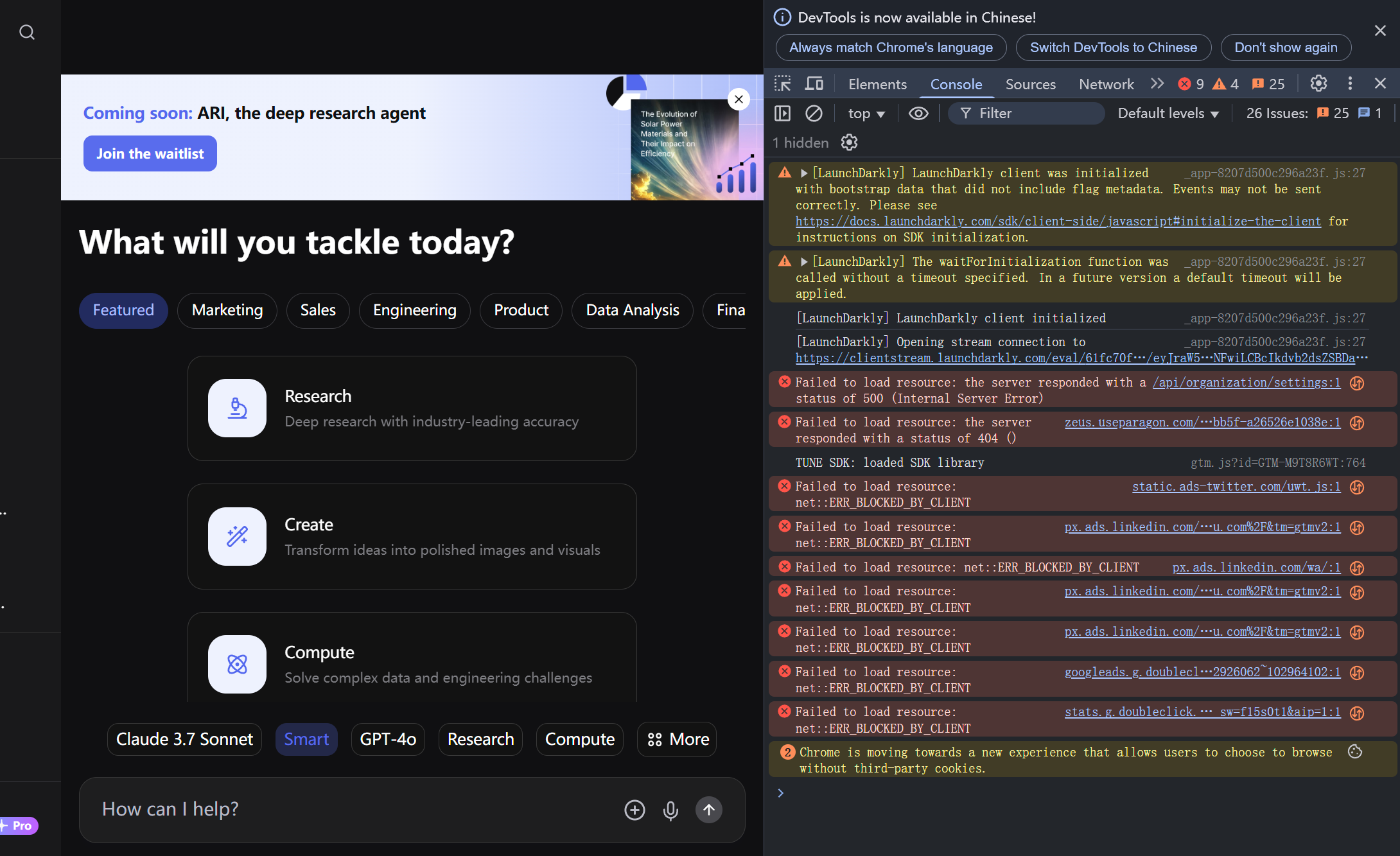The width and height of the screenshot is (1400, 856).
Task: Select the Smart model chip
Action: (x=306, y=739)
